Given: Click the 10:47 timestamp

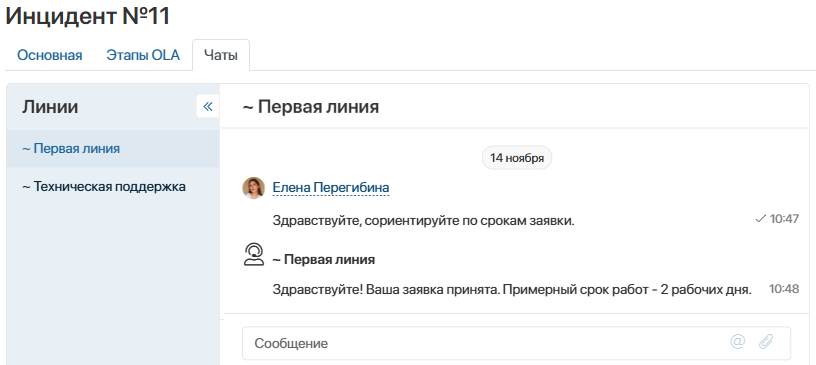Looking at the screenshot, I should coord(784,219).
